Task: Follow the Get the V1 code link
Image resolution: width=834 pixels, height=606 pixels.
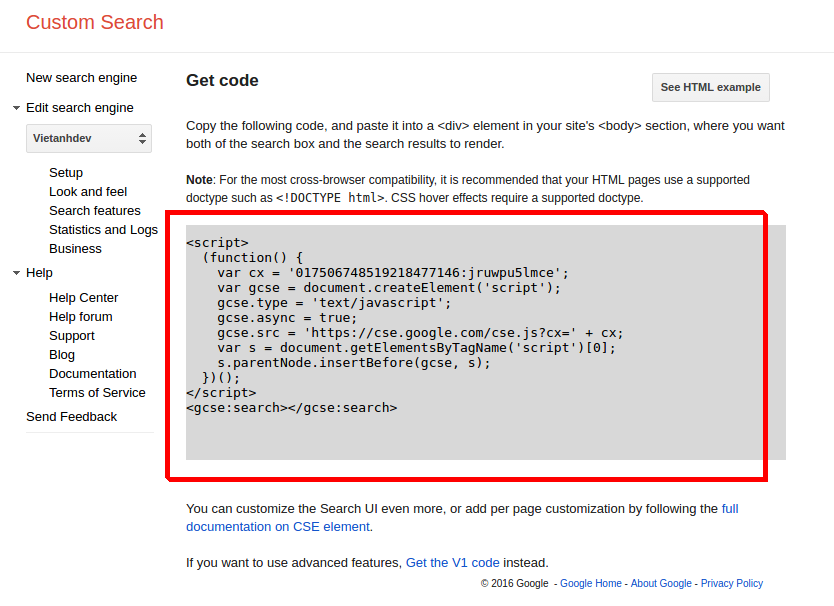Action: [x=452, y=563]
